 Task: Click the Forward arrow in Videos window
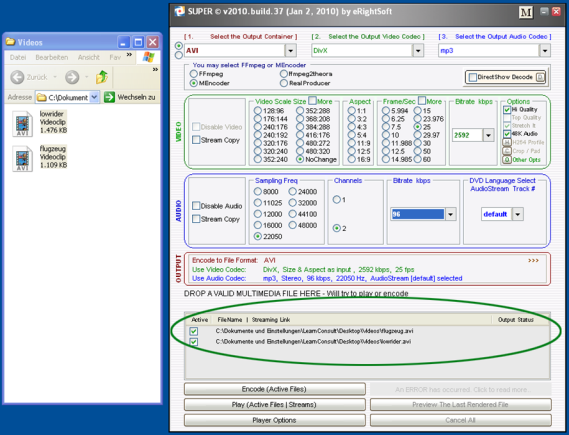[x=72, y=77]
